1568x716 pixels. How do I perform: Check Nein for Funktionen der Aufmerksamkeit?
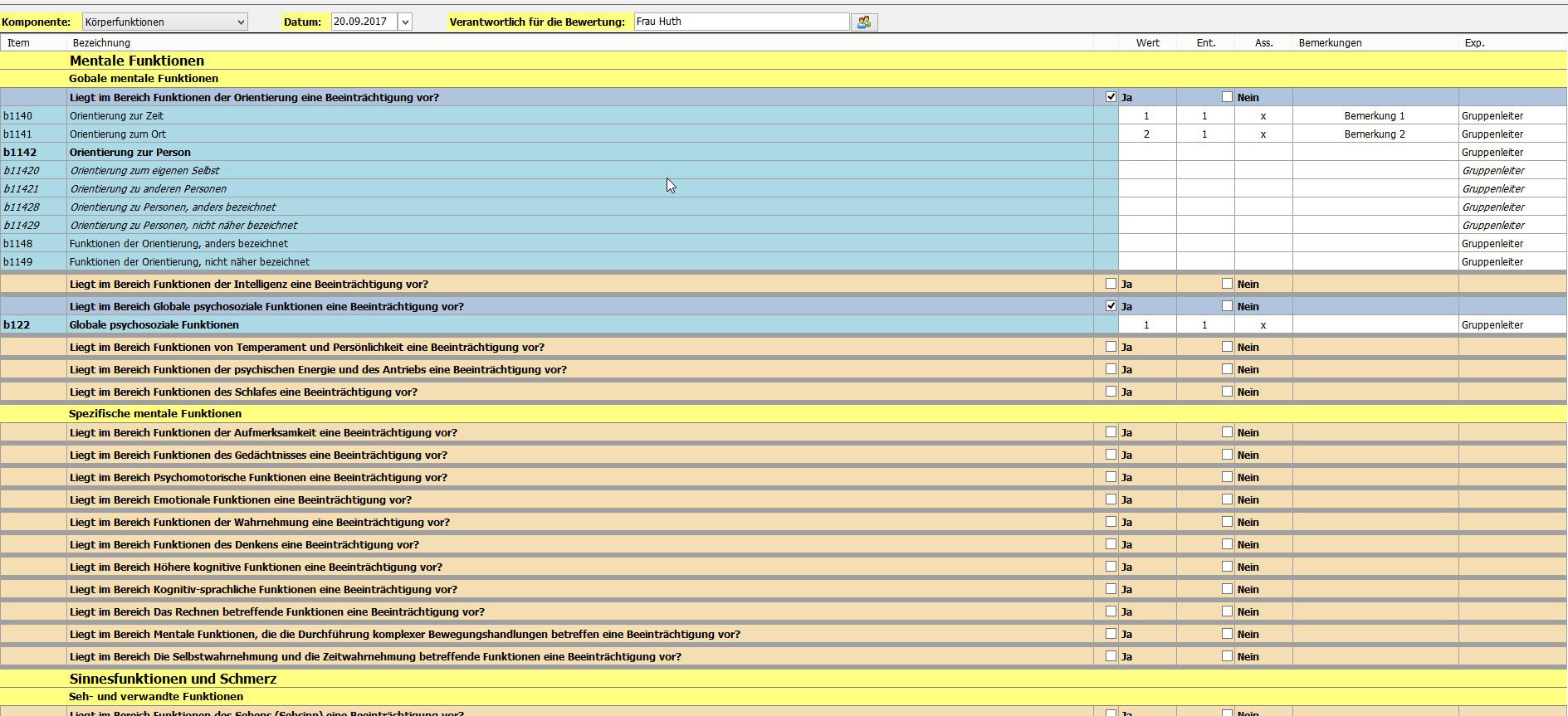(x=1227, y=432)
